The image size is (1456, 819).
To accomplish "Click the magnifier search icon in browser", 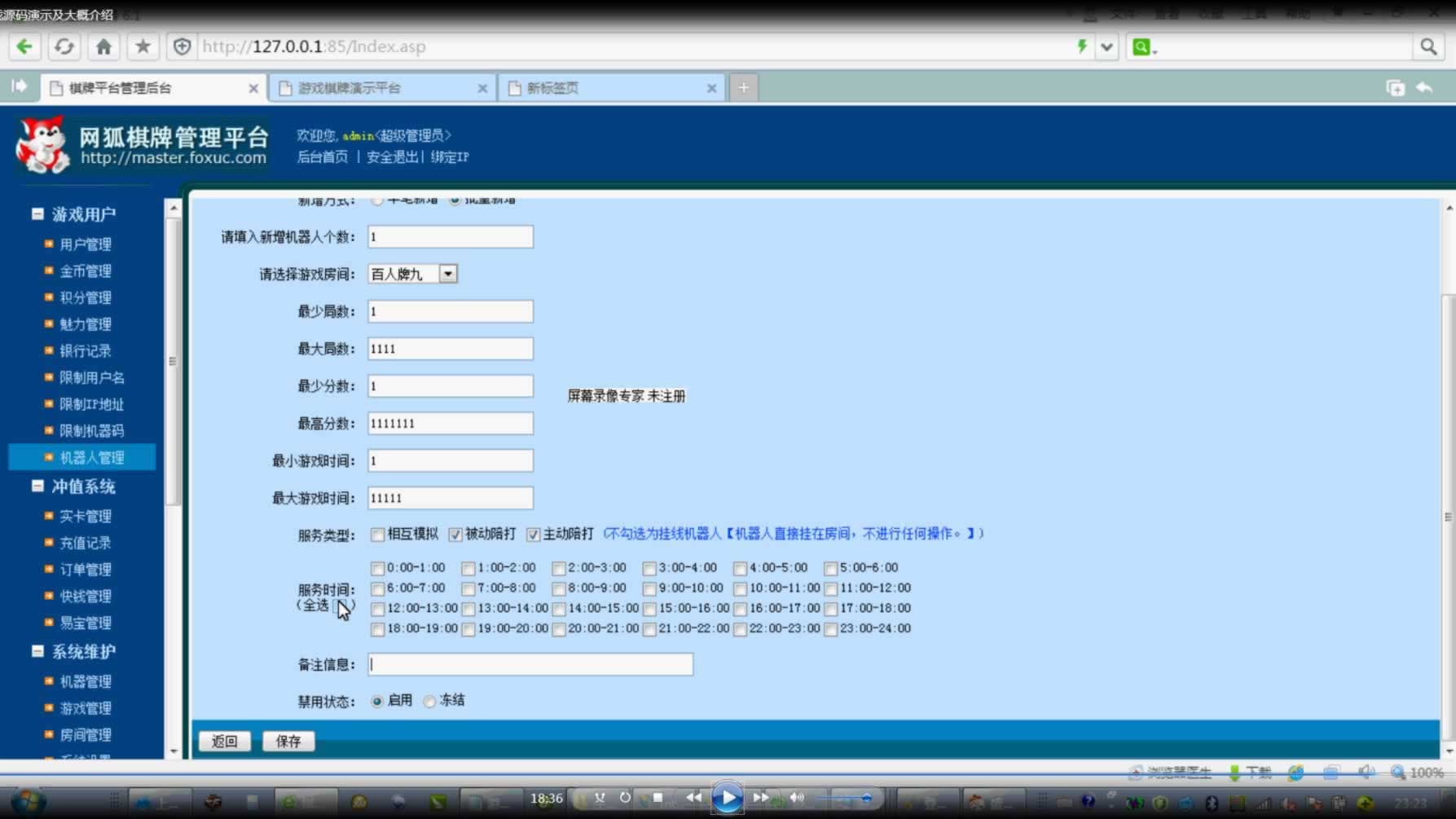I will coord(1427,46).
